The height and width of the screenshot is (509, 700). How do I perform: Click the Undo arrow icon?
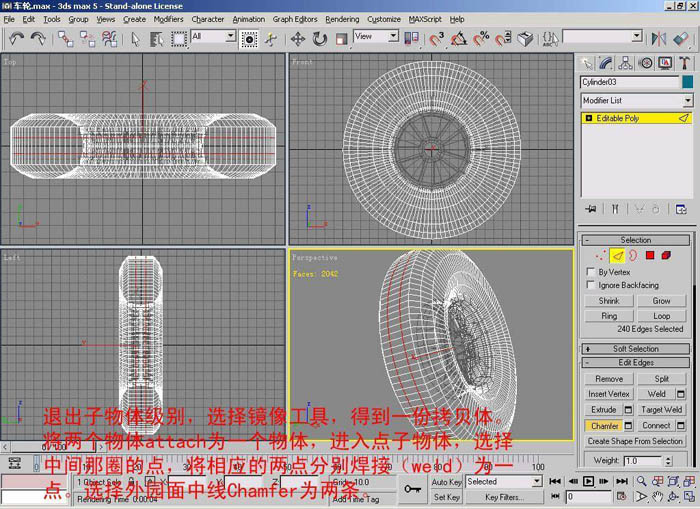point(16,39)
